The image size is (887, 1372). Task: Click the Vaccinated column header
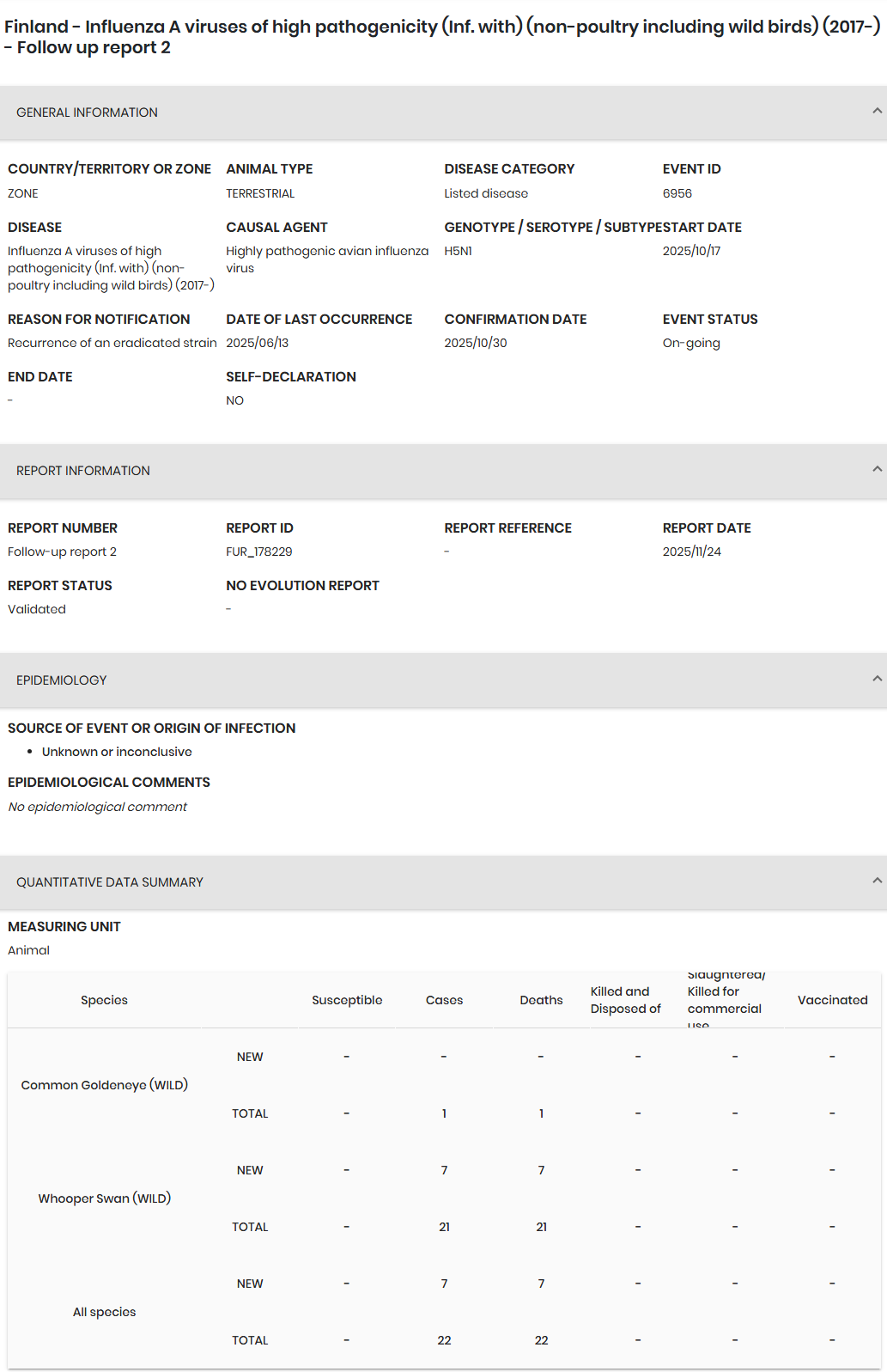[x=832, y=1000]
